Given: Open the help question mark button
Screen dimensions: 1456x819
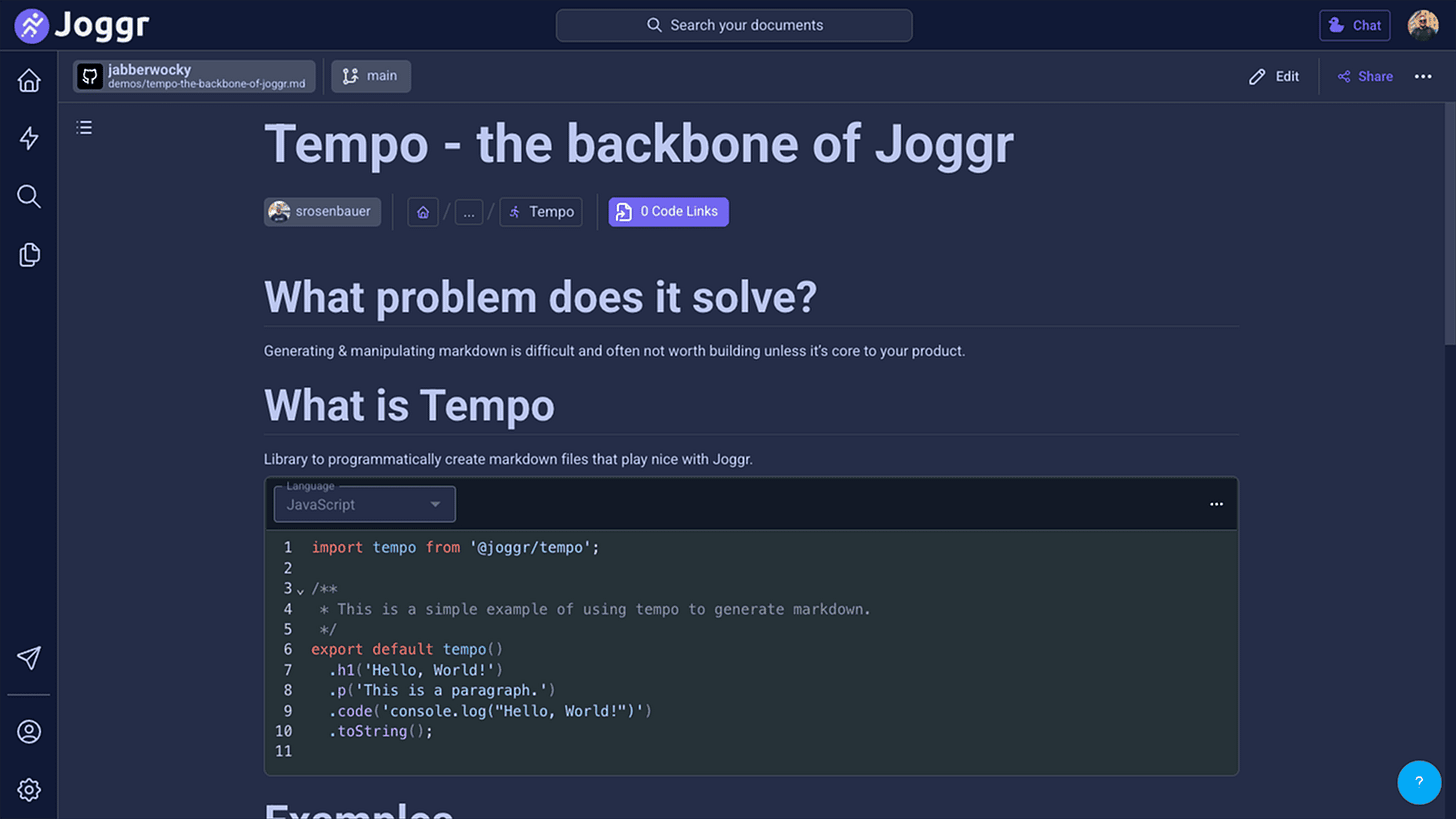Looking at the screenshot, I should [1419, 782].
